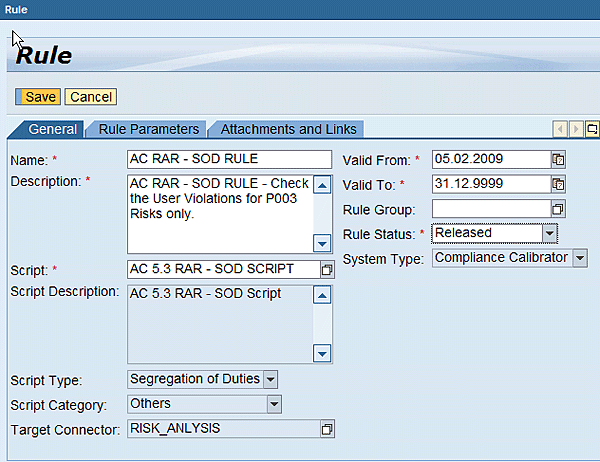600x462 pixels.
Task: Click the Save button
Action: click(x=38, y=96)
